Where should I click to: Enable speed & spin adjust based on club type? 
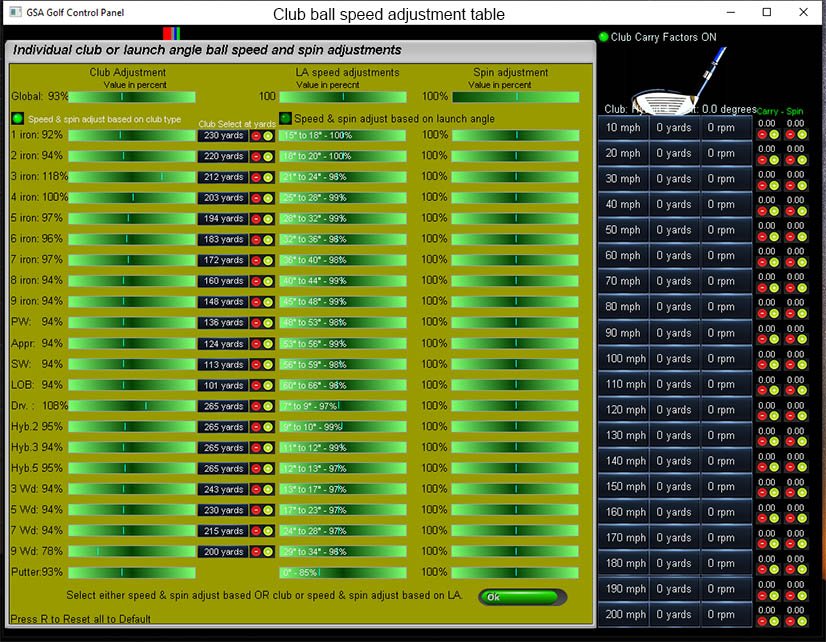(x=17, y=118)
